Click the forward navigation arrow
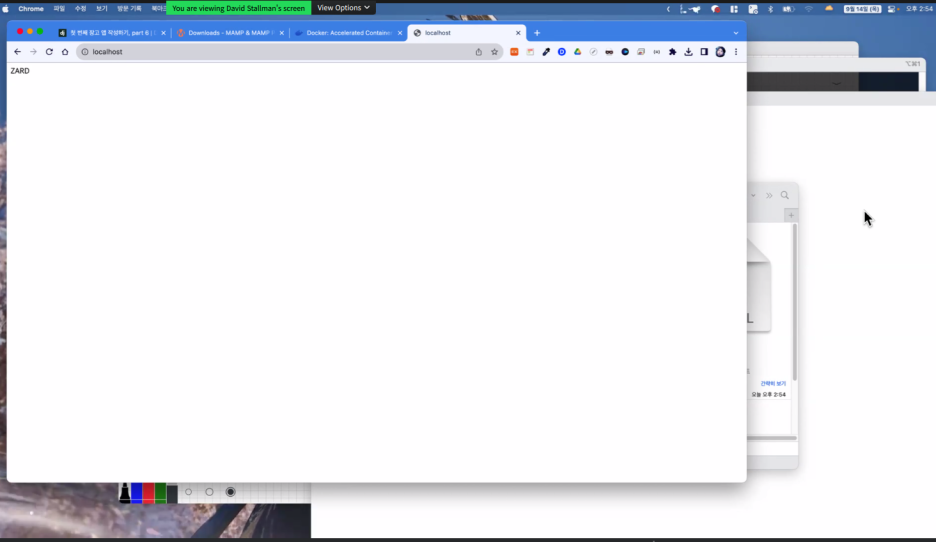Screen dimensions: 936x542 (x=33, y=52)
